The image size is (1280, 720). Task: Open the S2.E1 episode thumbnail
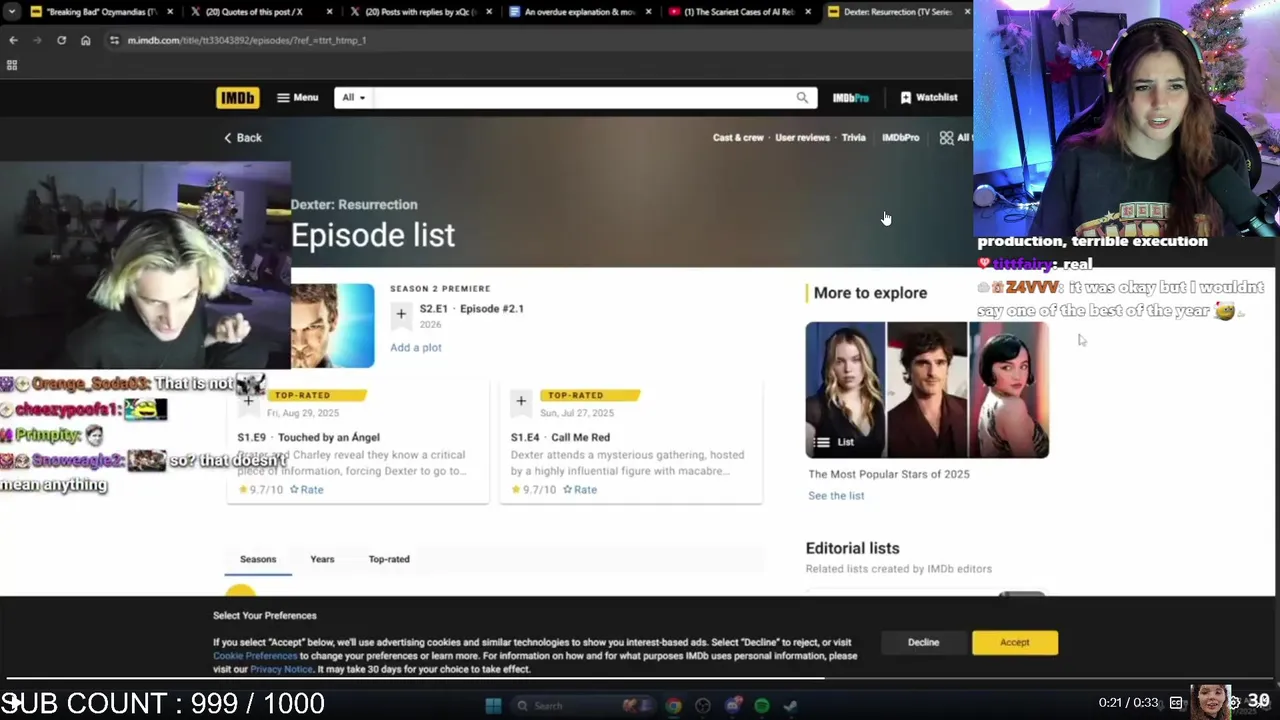coord(332,326)
